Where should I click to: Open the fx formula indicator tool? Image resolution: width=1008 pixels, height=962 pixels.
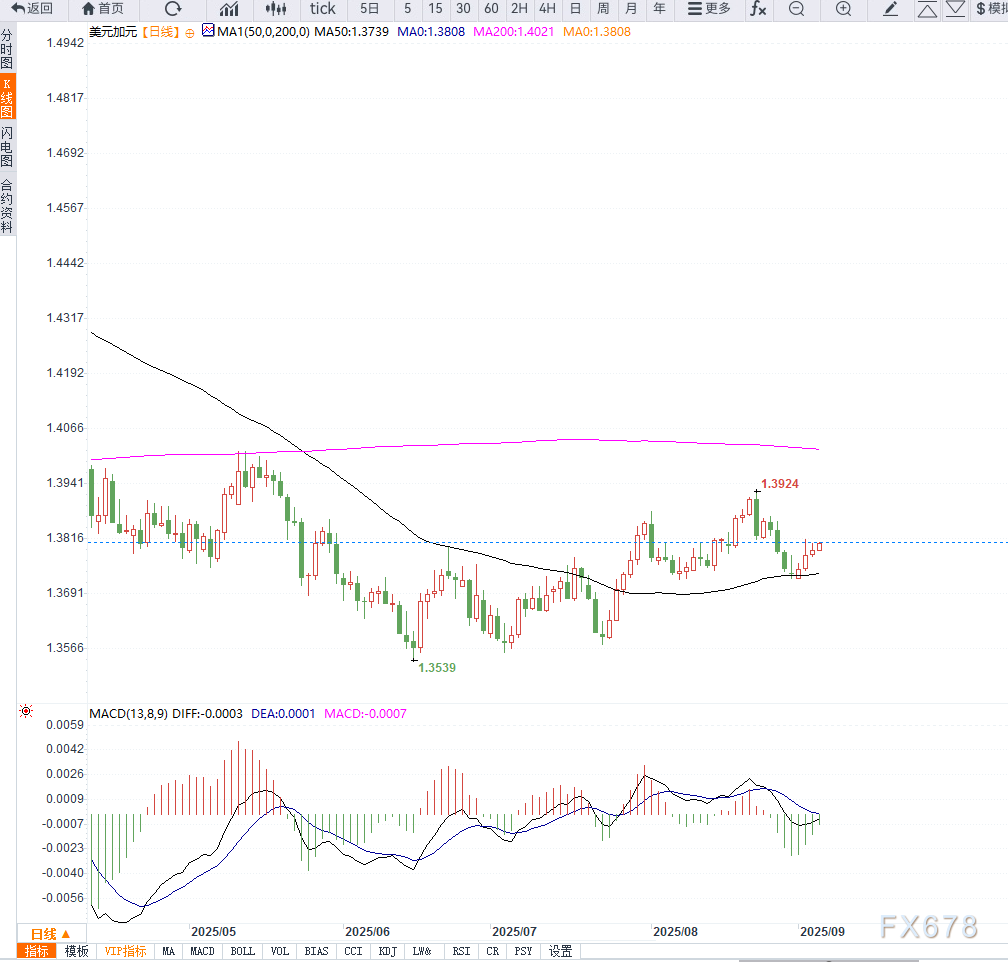click(x=758, y=9)
